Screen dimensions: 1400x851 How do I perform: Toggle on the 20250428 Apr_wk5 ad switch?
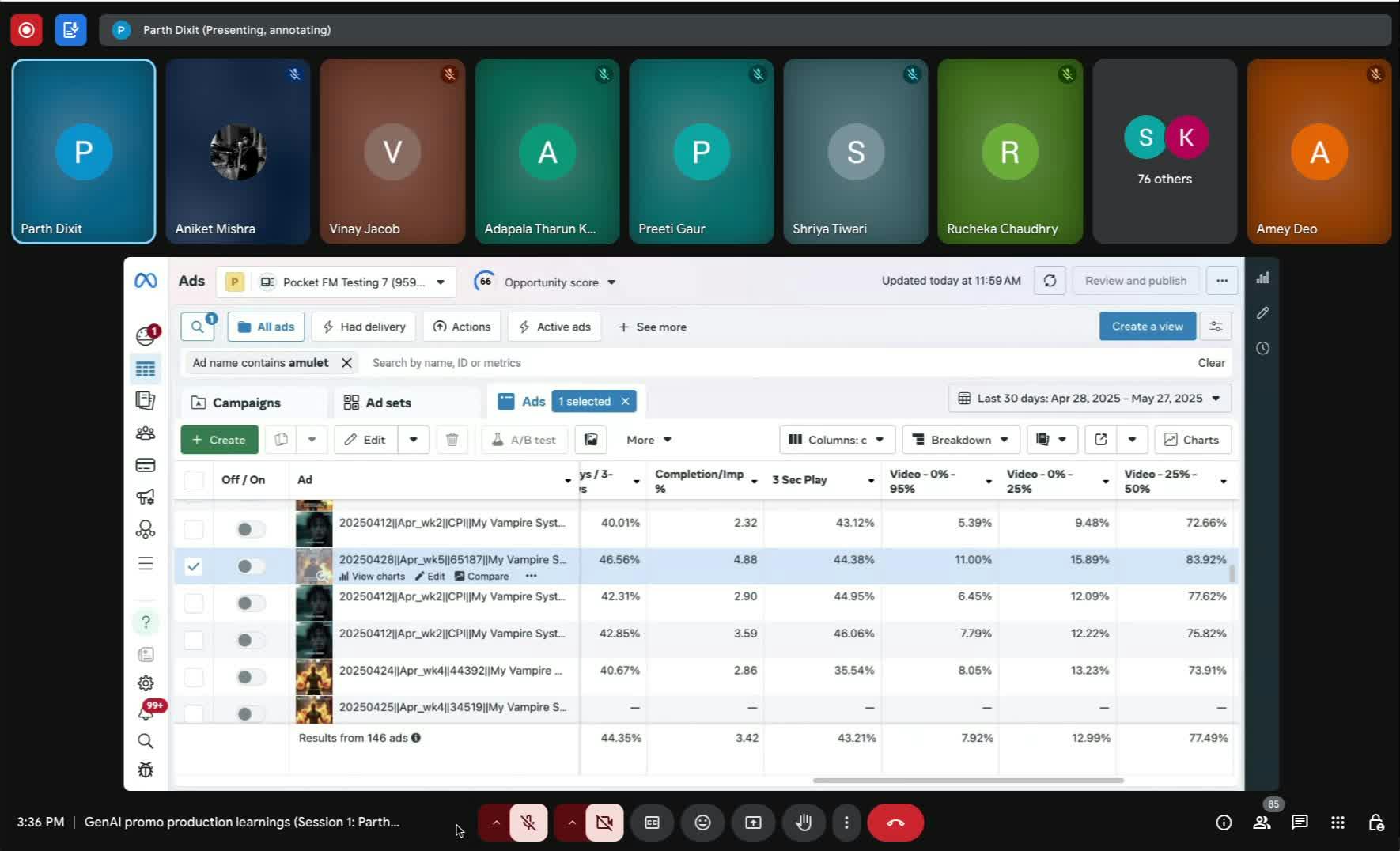pos(251,566)
